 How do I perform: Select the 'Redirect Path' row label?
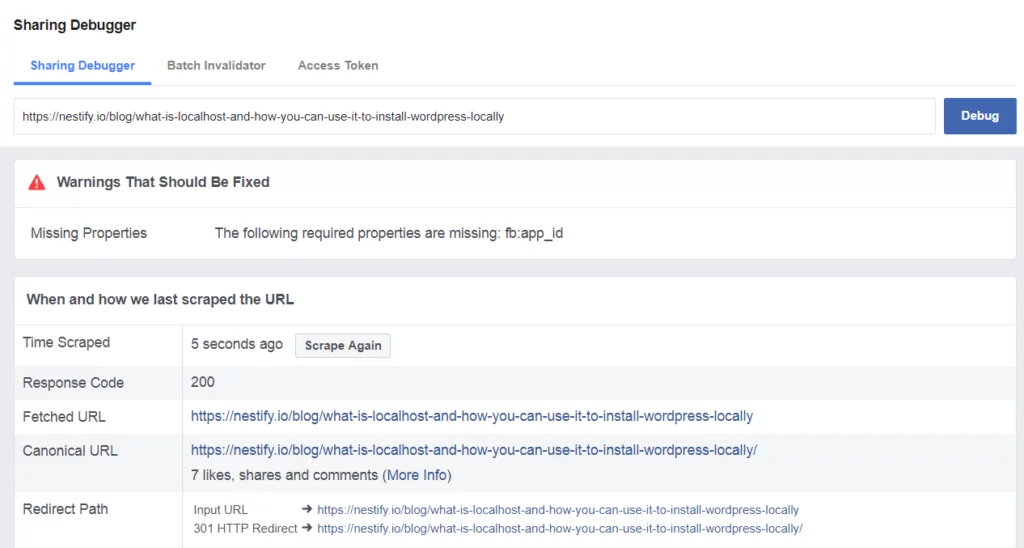(65, 509)
